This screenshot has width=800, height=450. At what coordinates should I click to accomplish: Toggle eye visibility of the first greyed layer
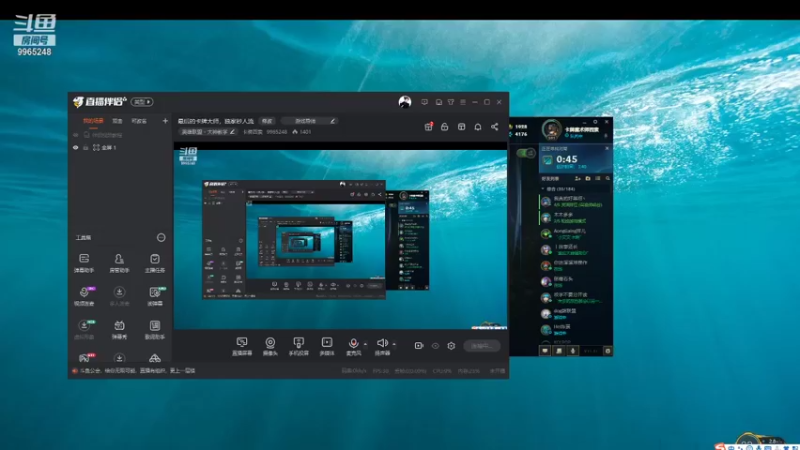76,135
